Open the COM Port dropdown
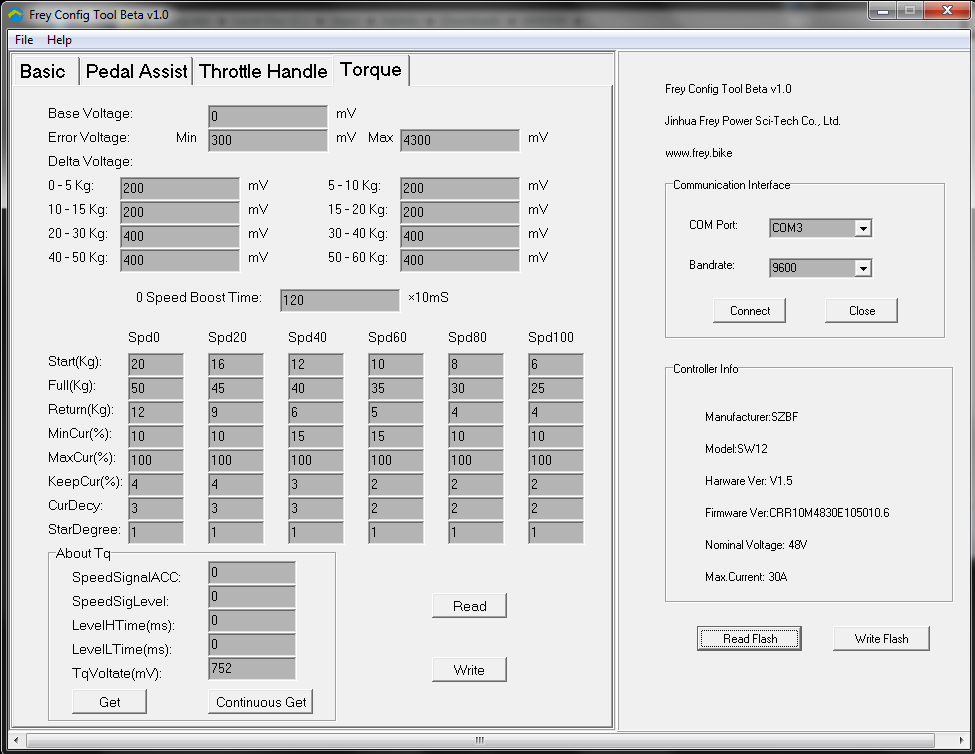Image resolution: width=975 pixels, height=754 pixels. click(x=864, y=228)
